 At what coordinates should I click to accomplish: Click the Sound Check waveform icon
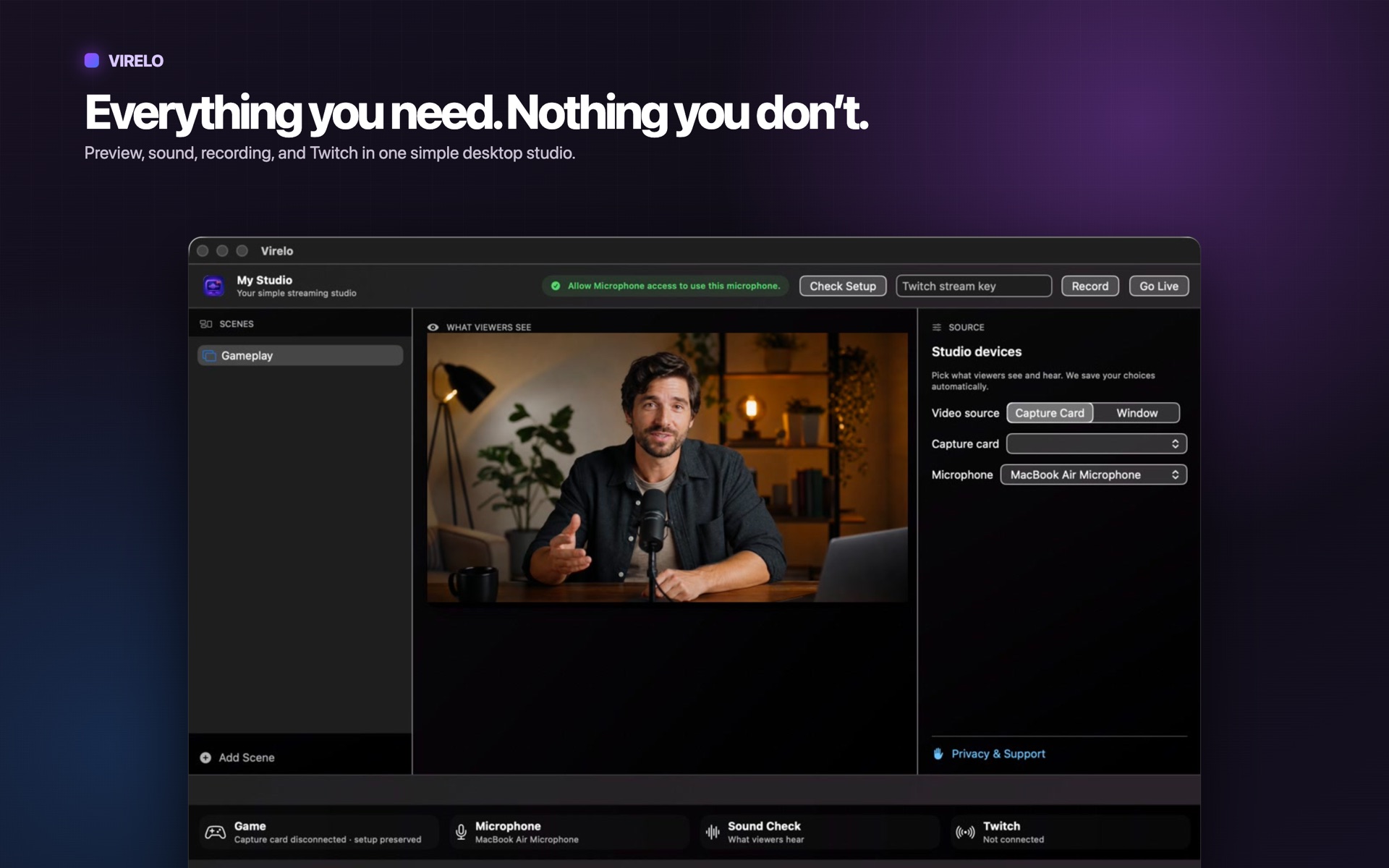pyautogui.click(x=713, y=832)
